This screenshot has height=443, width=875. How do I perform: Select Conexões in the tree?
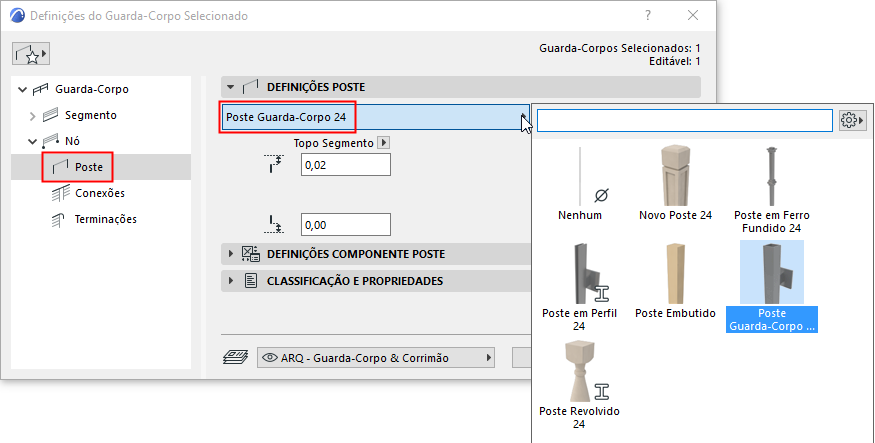[99, 193]
